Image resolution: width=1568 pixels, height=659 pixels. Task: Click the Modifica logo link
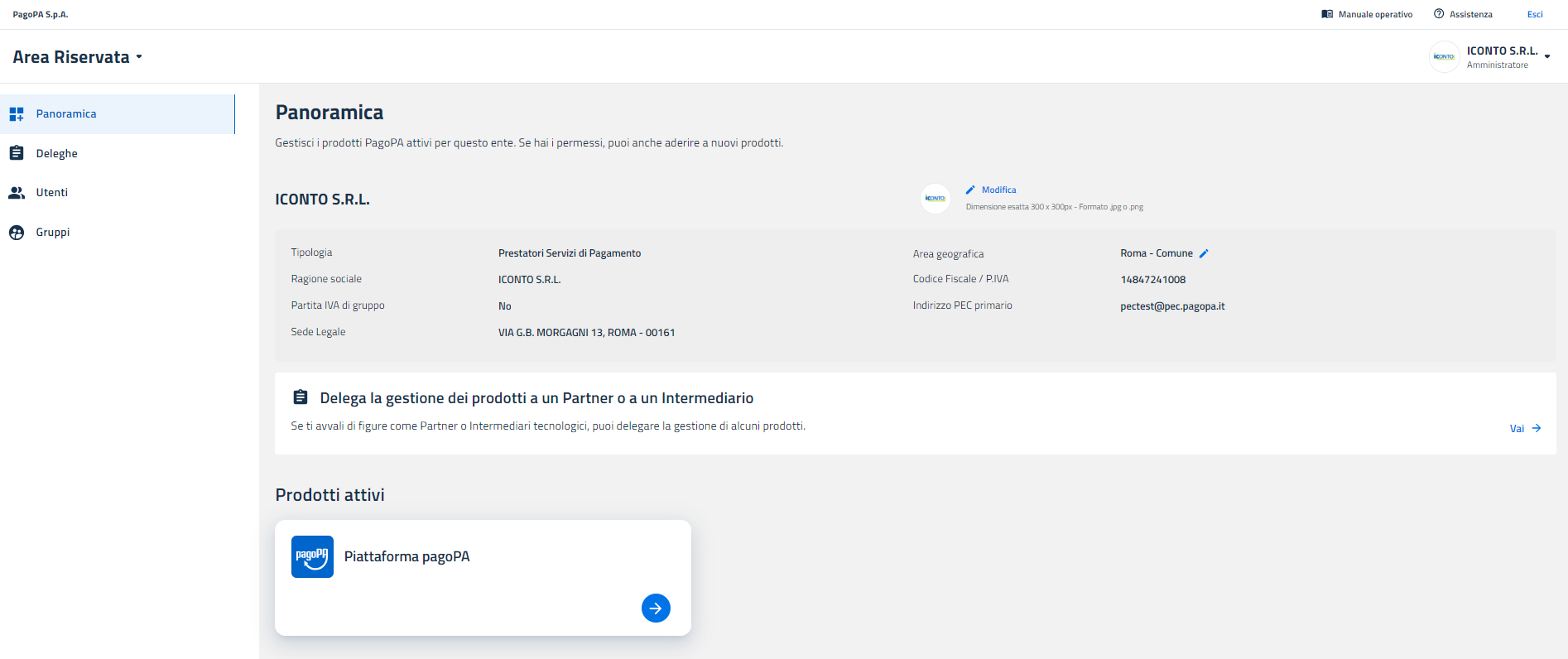[x=998, y=190]
